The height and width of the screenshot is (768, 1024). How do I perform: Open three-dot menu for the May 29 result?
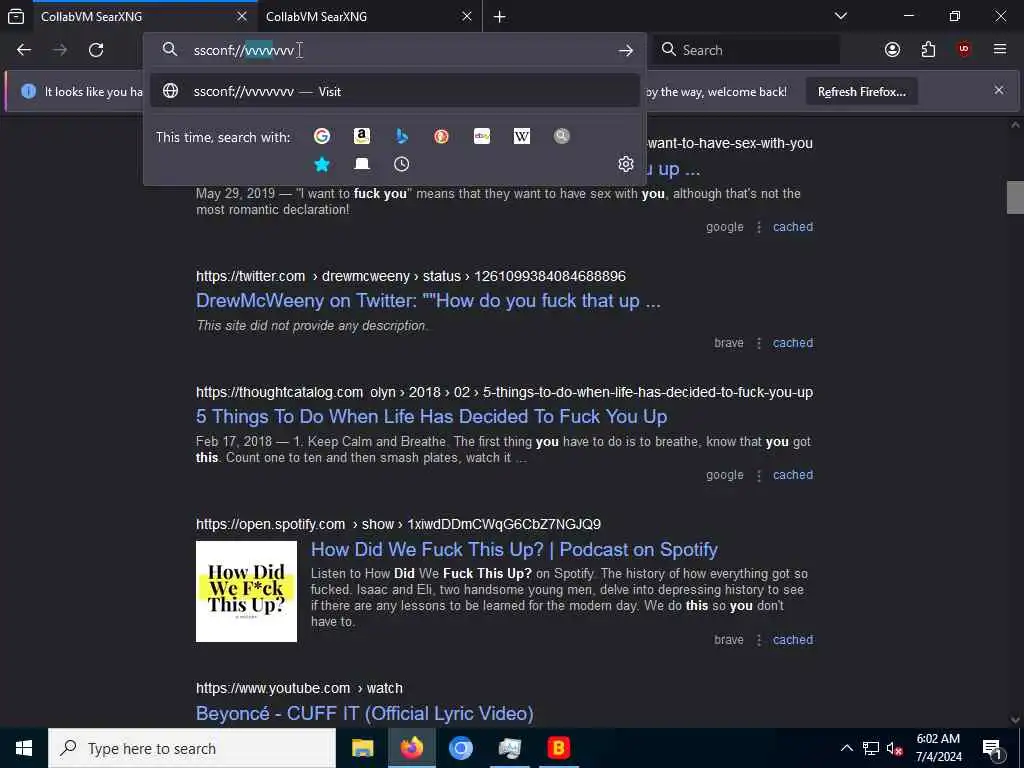tap(759, 227)
